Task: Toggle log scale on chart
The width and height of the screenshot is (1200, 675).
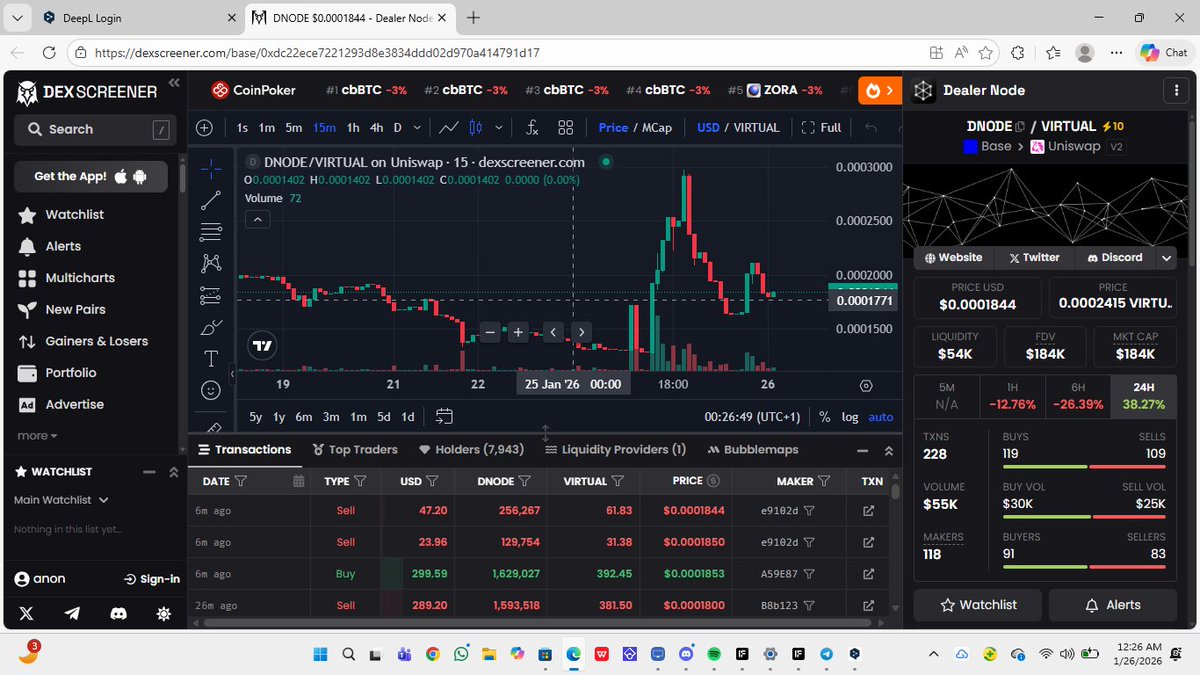Action: coord(850,416)
